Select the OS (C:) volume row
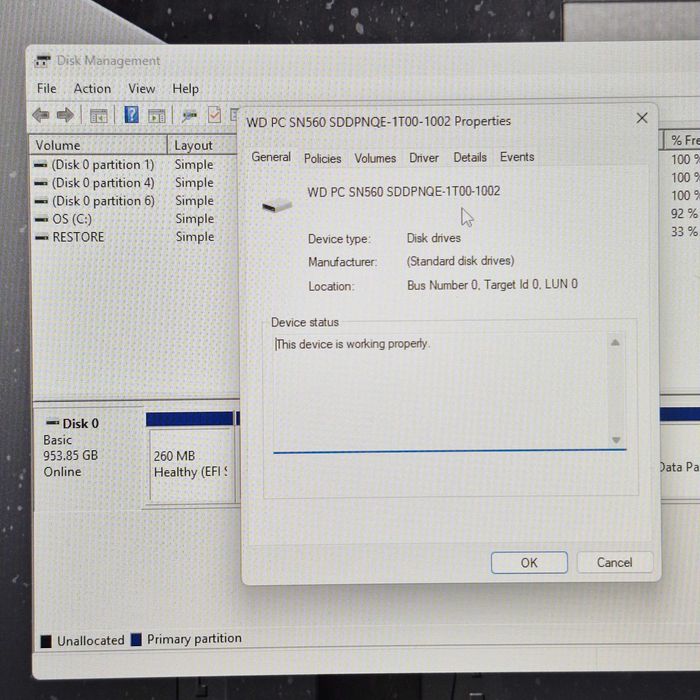This screenshot has height=700, width=700. click(x=64, y=219)
